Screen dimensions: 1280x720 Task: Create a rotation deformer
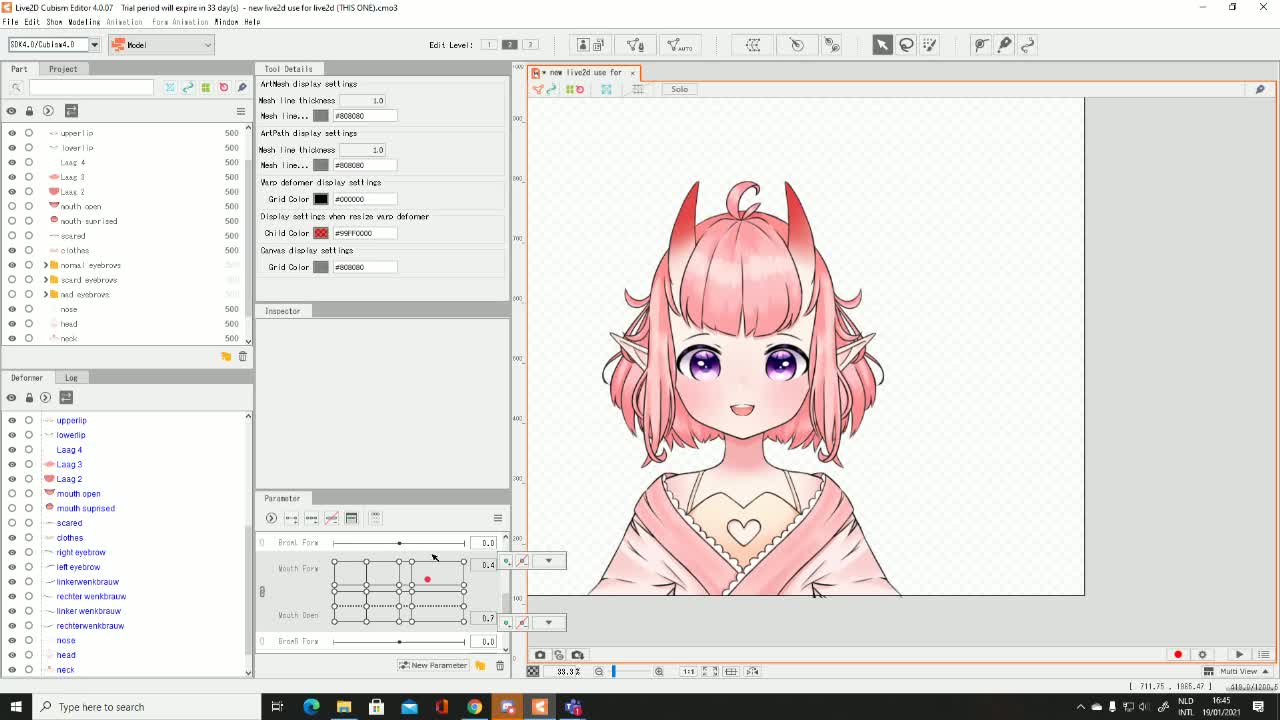797,44
